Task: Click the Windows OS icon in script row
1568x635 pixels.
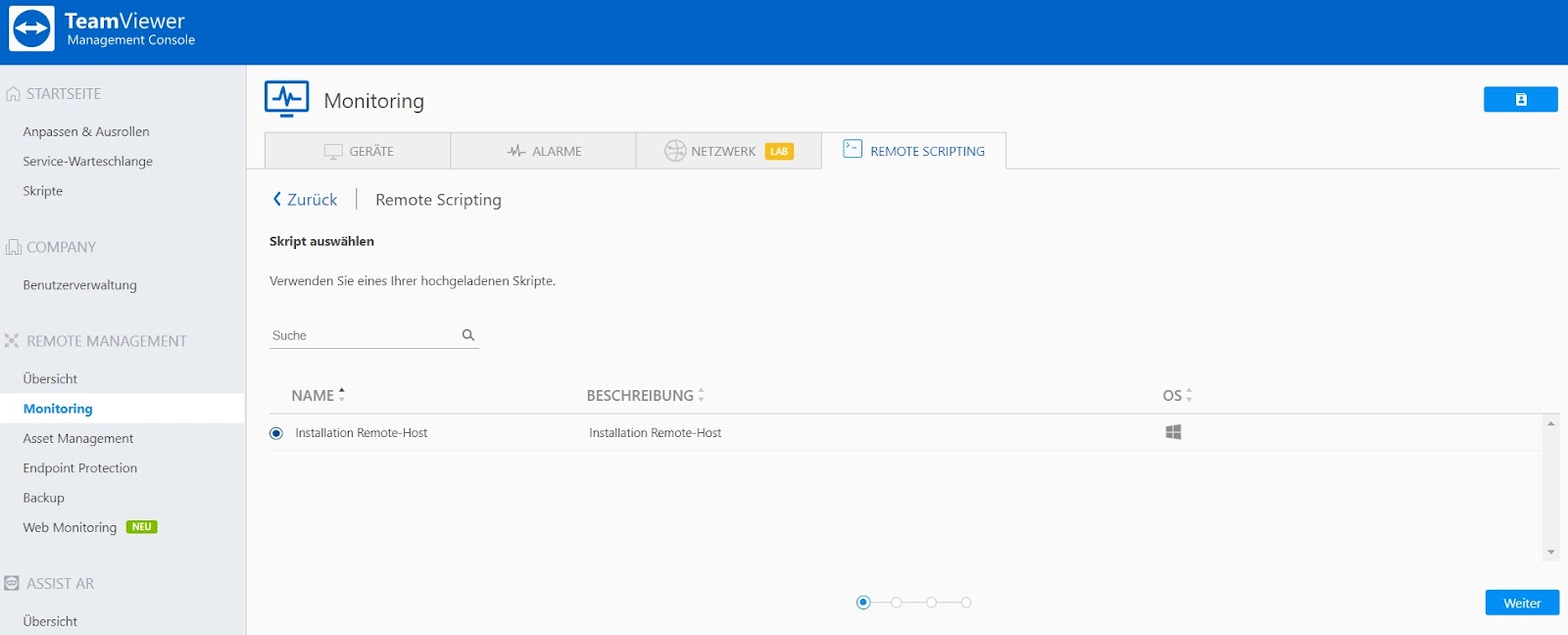Action: (x=1173, y=432)
